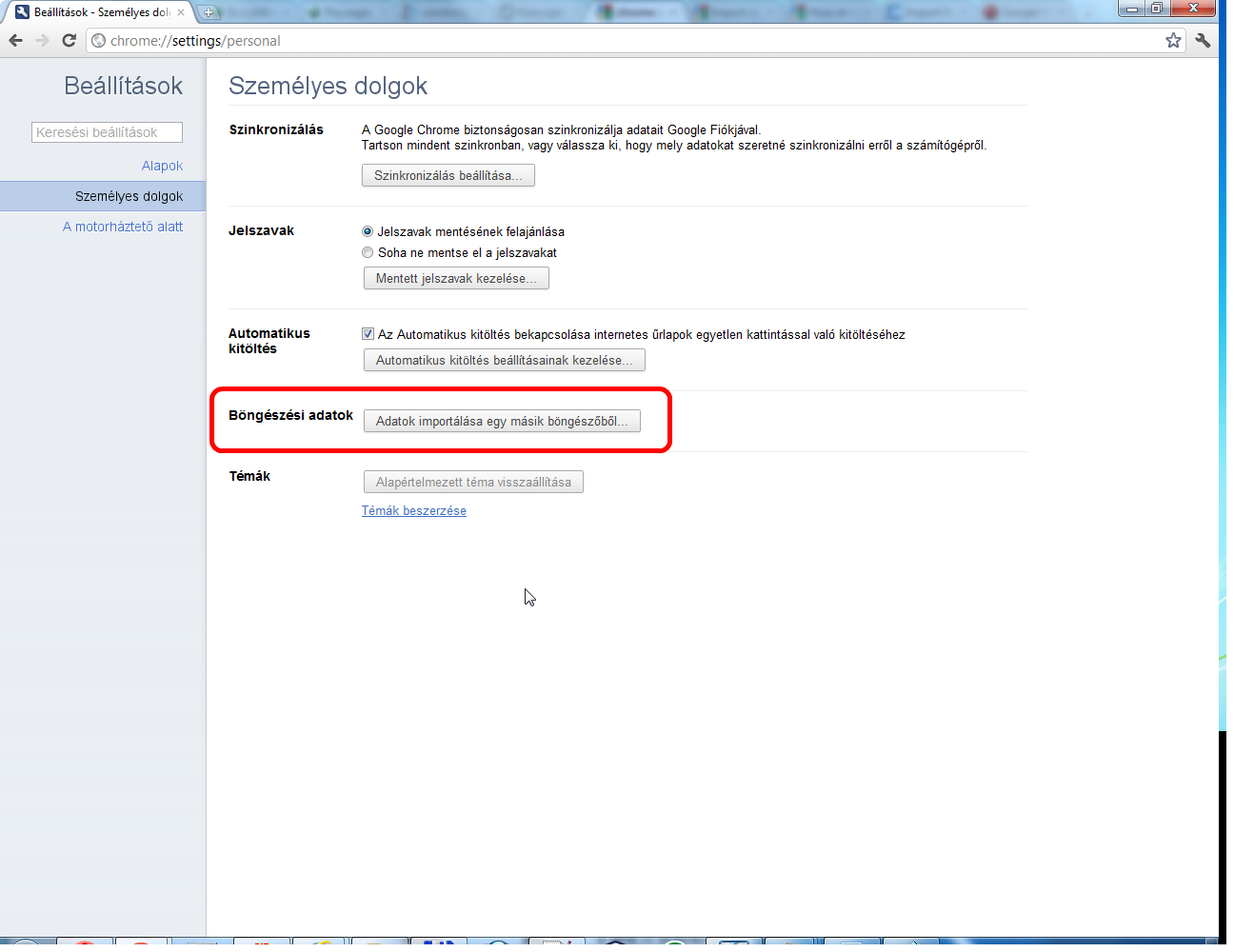Minimize the Chrome window

pos(1132,9)
